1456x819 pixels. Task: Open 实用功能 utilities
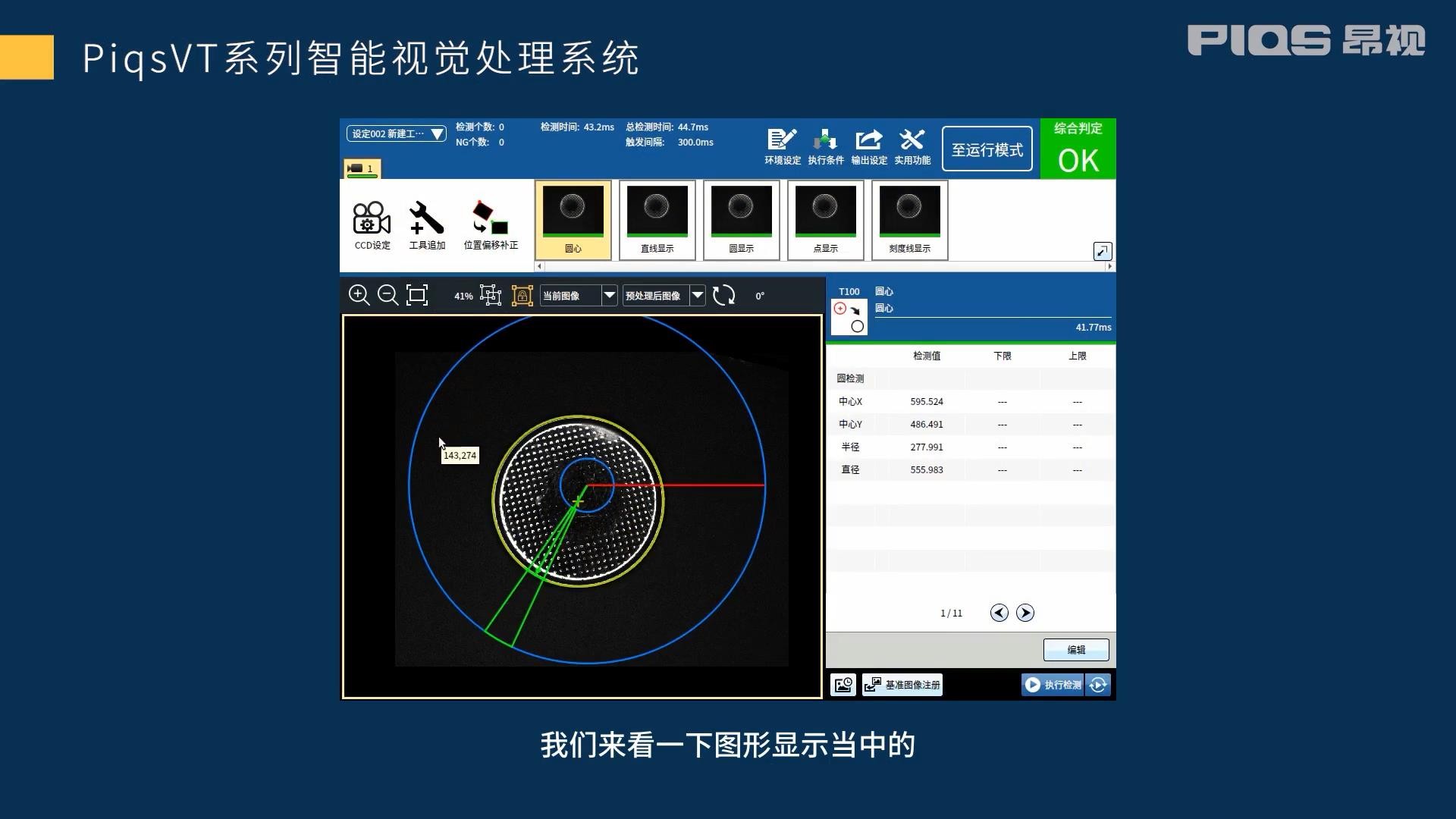coord(912,147)
